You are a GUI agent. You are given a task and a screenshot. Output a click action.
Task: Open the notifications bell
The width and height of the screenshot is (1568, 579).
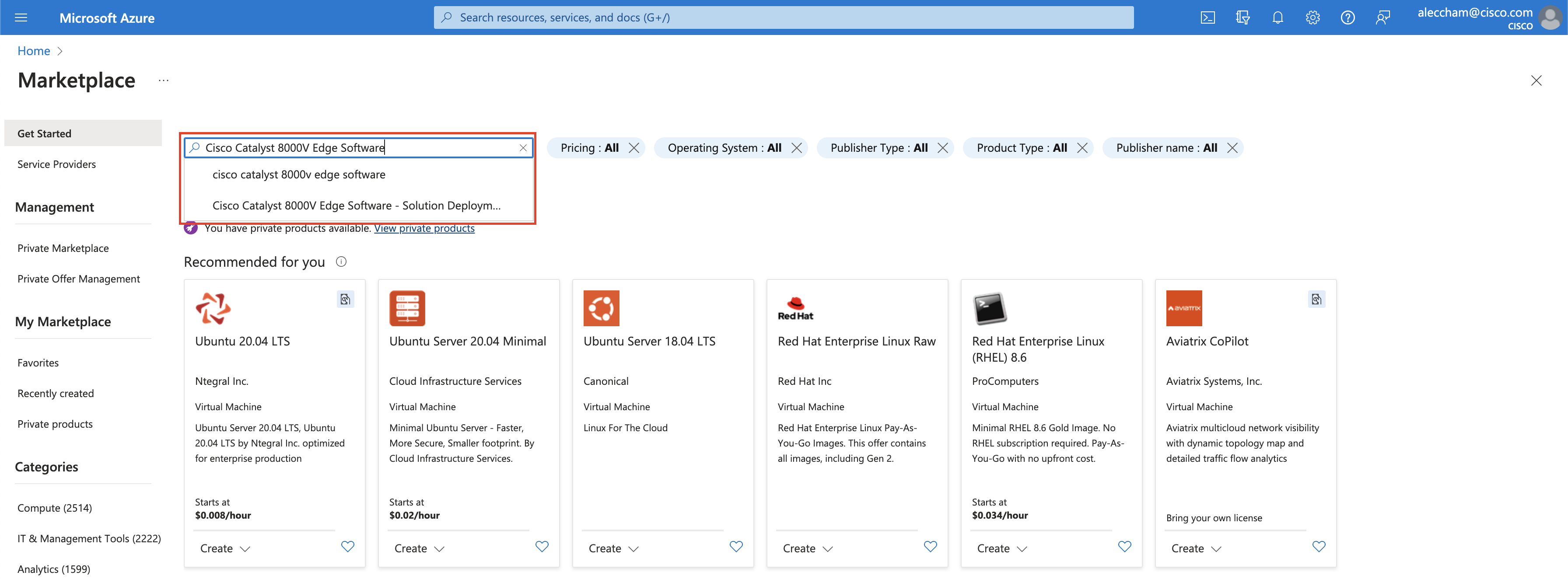click(x=1277, y=17)
